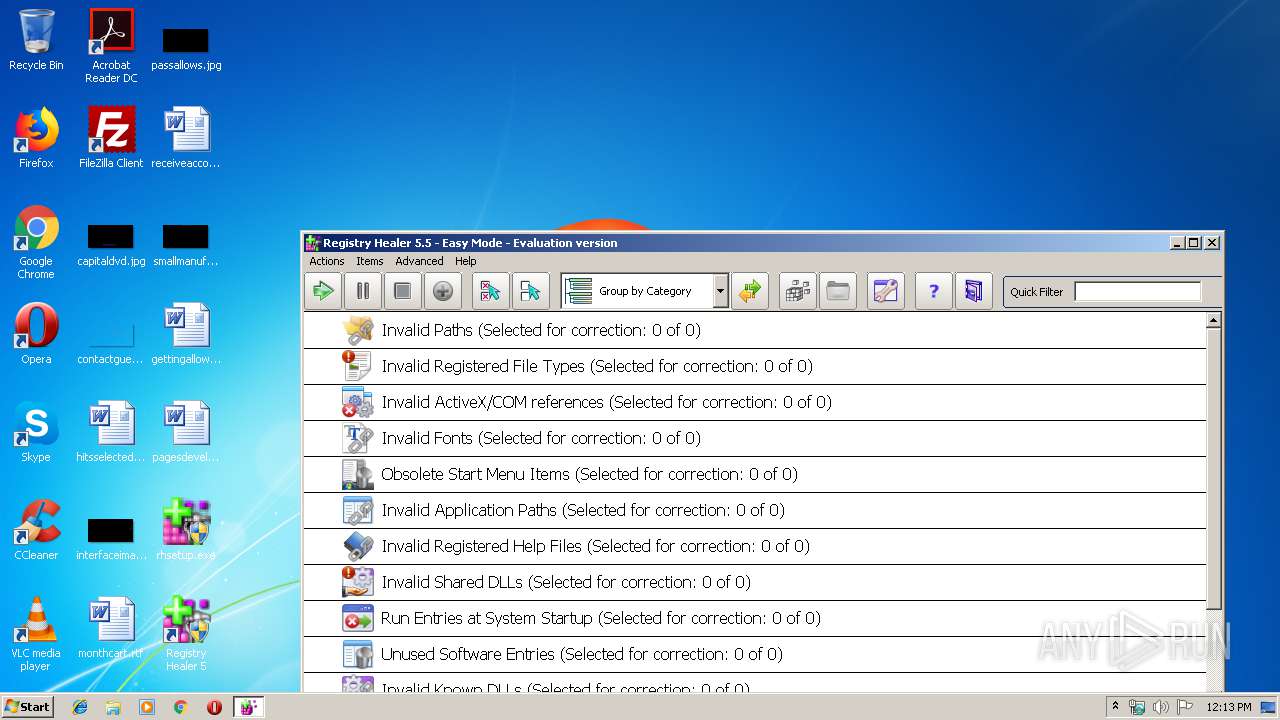Select the FileZilla Client desktop shortcut

[x=111, y=138]
